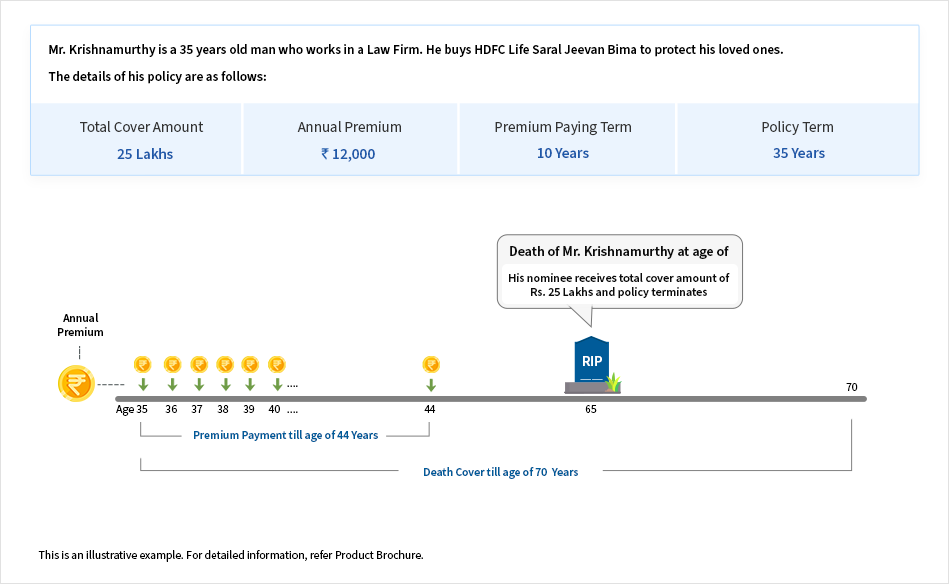The width and height of the screenshot is (949, 584).
Task: Click the rupee coin above age 36
Action: (172, 364)
